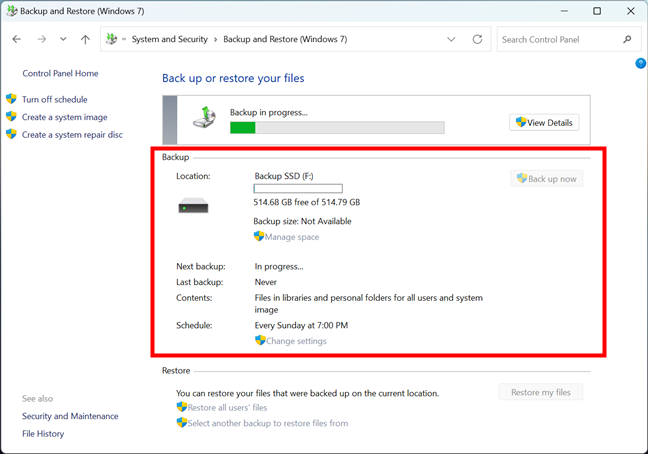Click the search magnifier icon

pos(627,39)
